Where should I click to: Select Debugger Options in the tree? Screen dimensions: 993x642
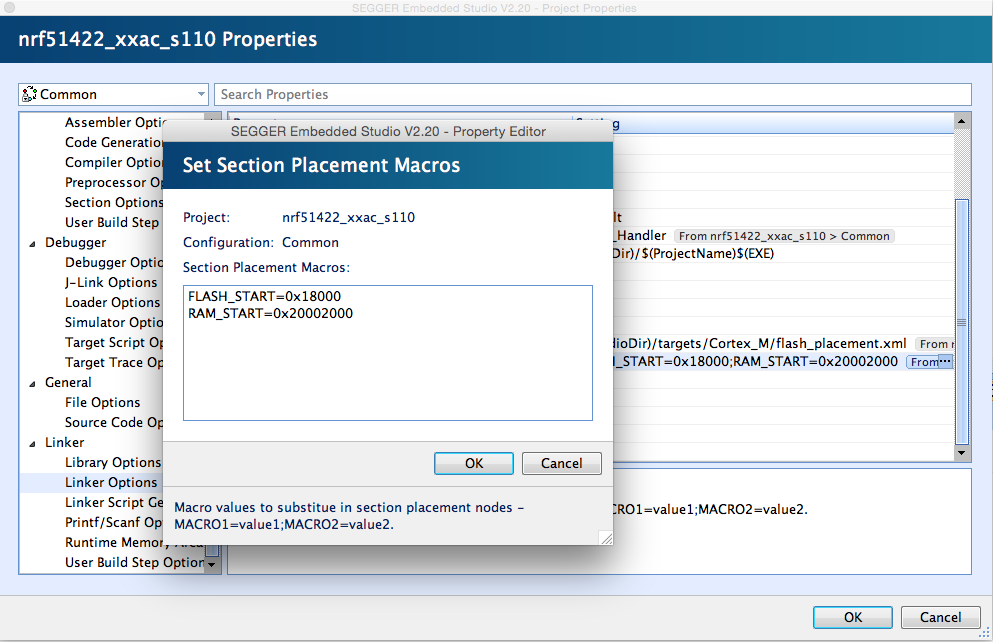click(113, 263)
